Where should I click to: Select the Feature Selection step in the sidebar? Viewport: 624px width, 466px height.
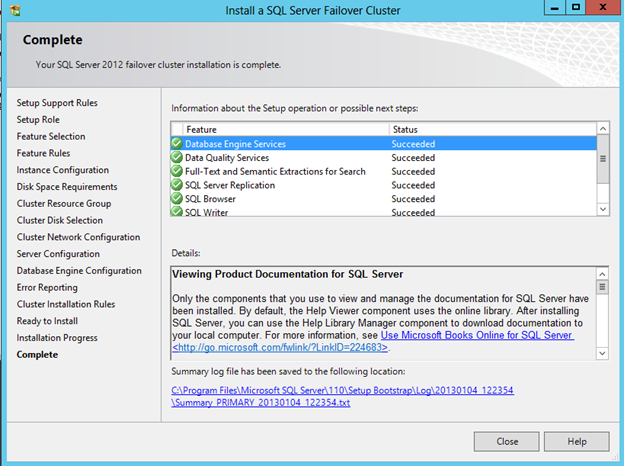pyautogui.click(x=51, y=136)
